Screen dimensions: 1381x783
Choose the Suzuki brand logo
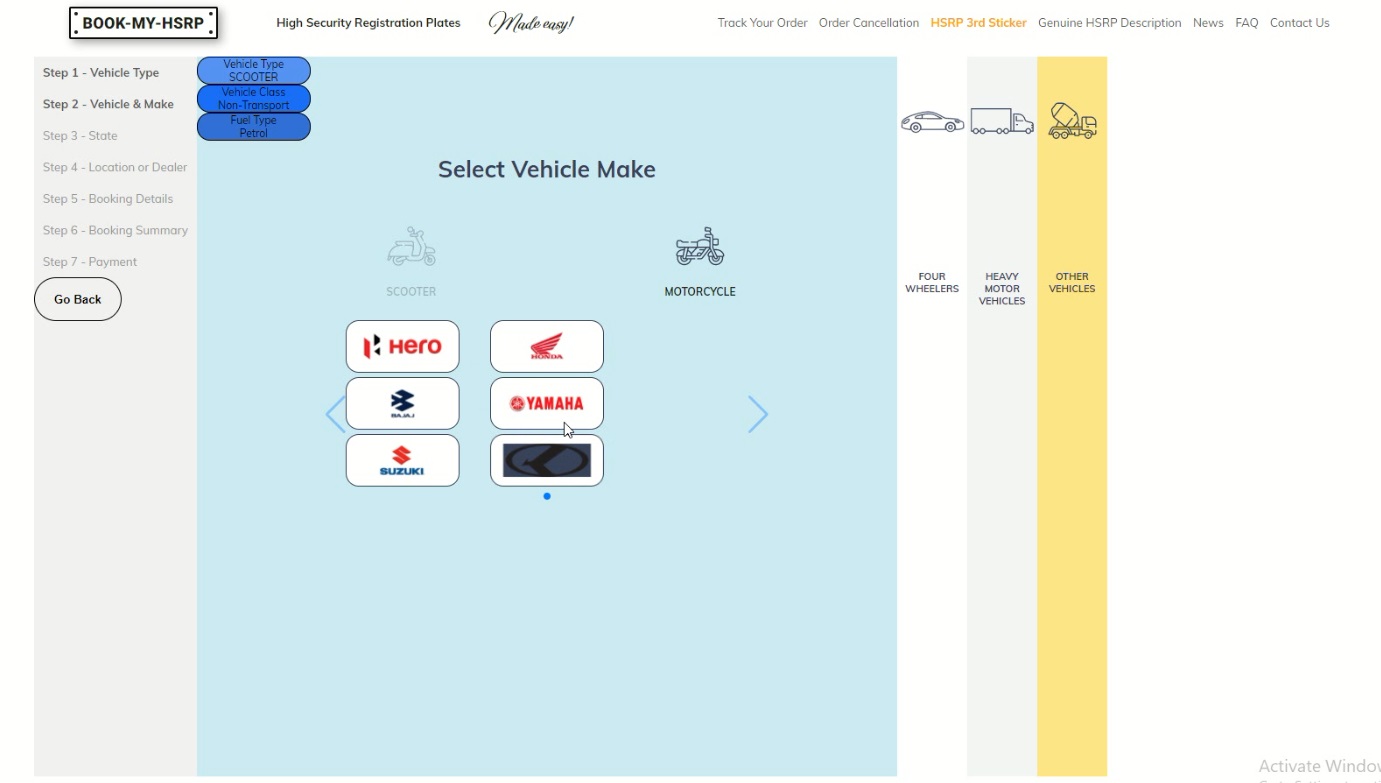[x=402, y=460]
